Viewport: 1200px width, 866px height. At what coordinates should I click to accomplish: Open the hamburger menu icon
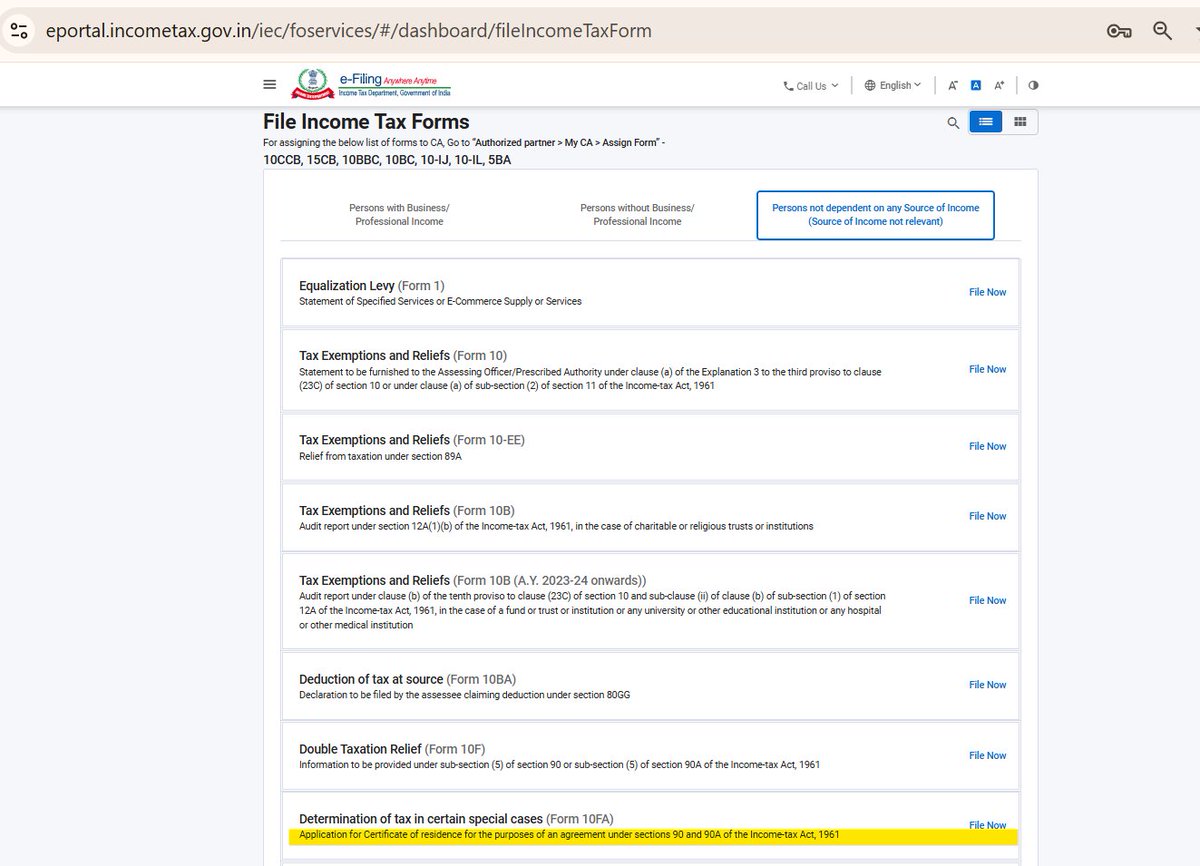coord(269,85)
